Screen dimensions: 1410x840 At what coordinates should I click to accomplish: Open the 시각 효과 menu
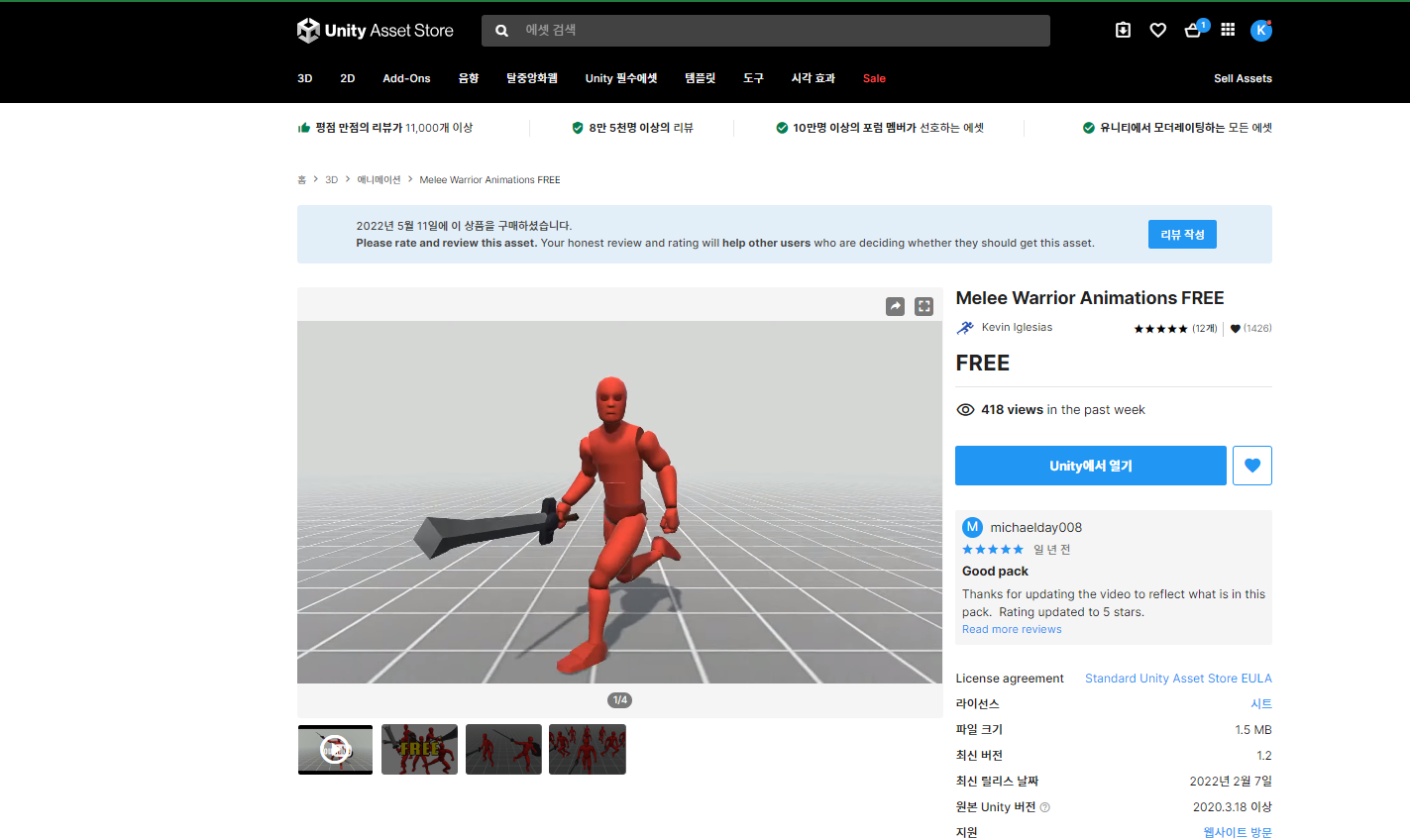pyautogui.click(x=813, y=78)
